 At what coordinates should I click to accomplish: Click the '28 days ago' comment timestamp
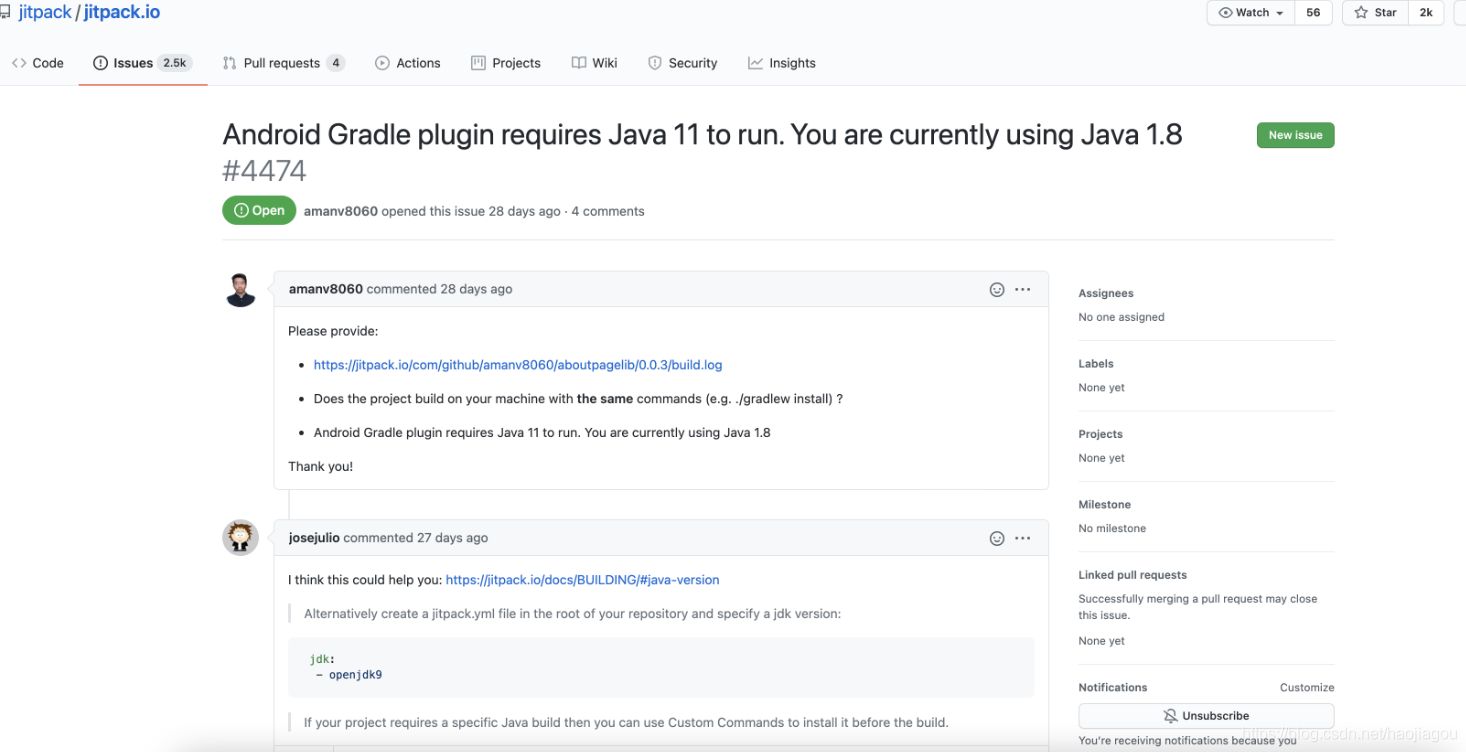tap(476, 289)
